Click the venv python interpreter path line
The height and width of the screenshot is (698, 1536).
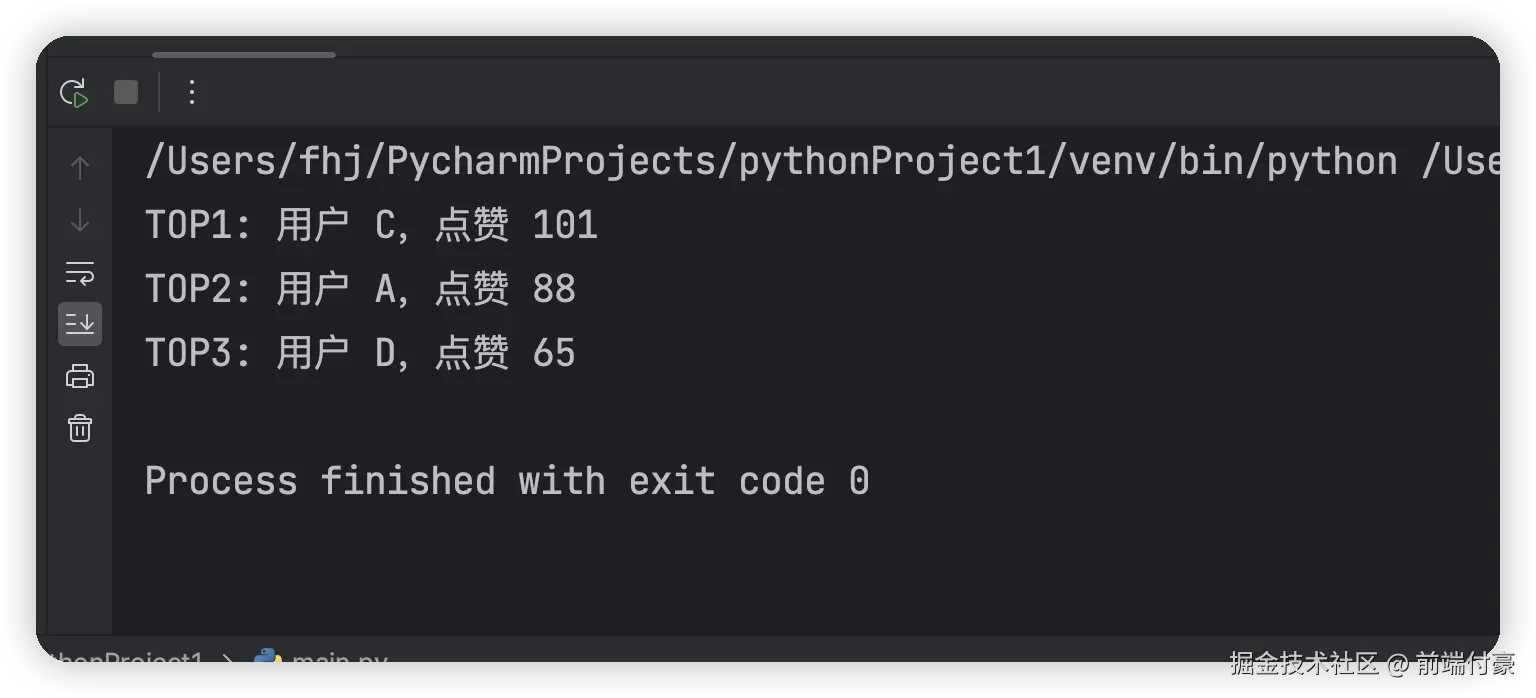820,161
